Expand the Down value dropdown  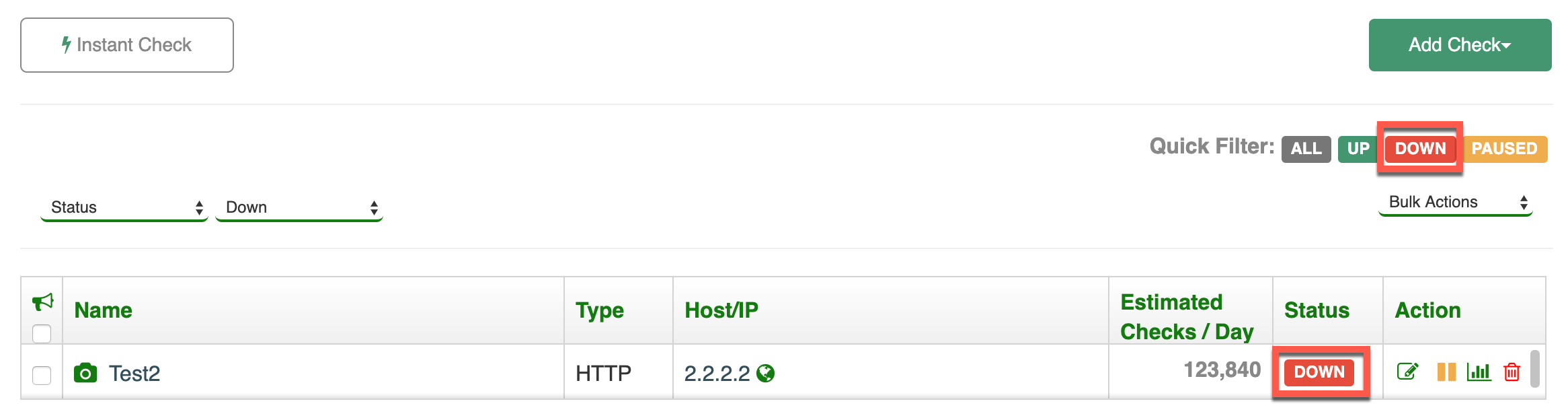pos(299,207)
